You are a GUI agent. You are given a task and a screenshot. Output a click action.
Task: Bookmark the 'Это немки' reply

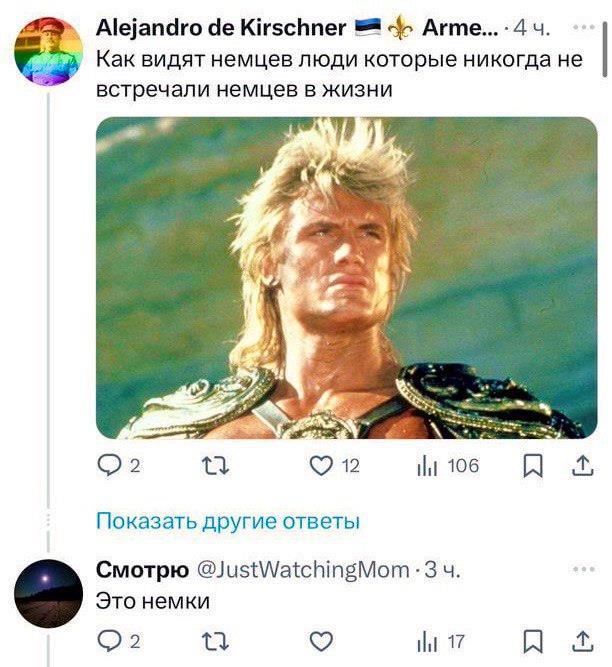533,641
